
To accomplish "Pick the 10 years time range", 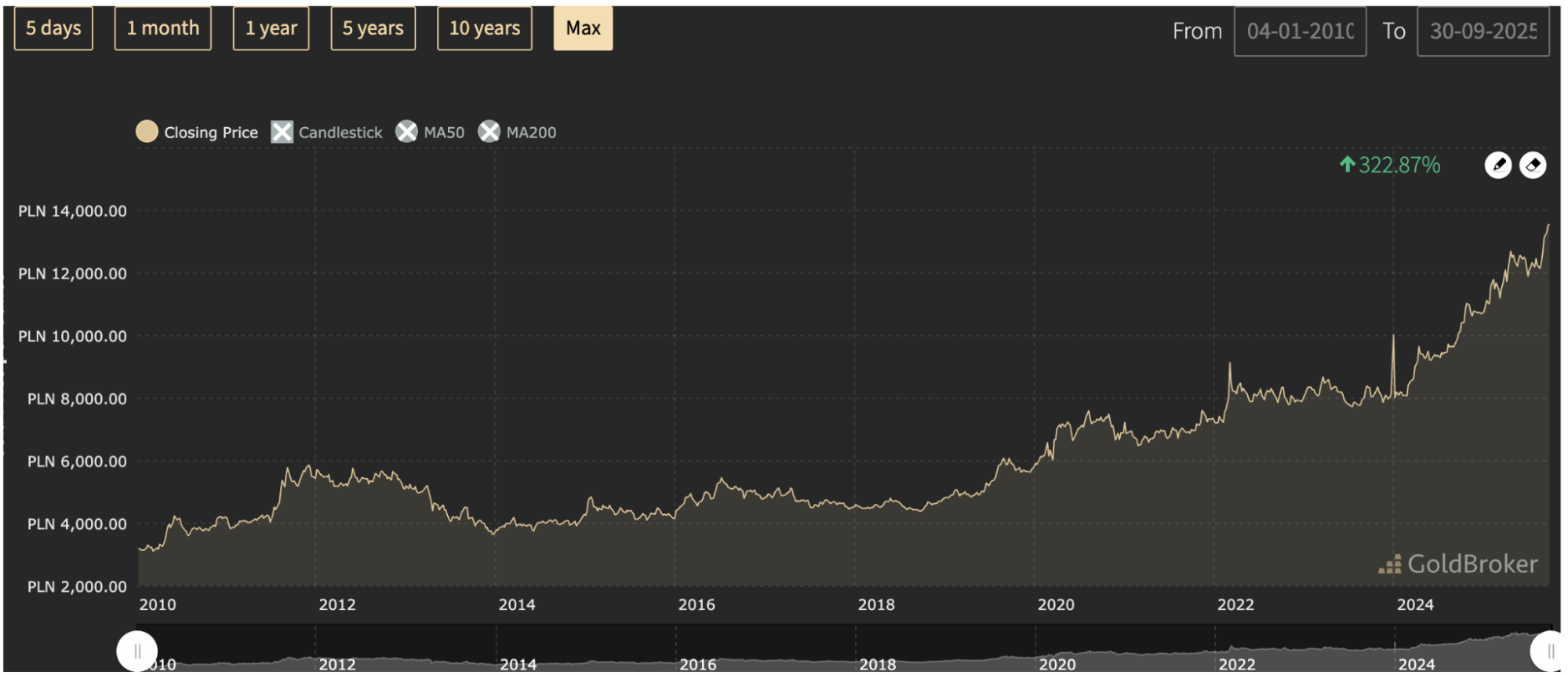I will point(484,28).
